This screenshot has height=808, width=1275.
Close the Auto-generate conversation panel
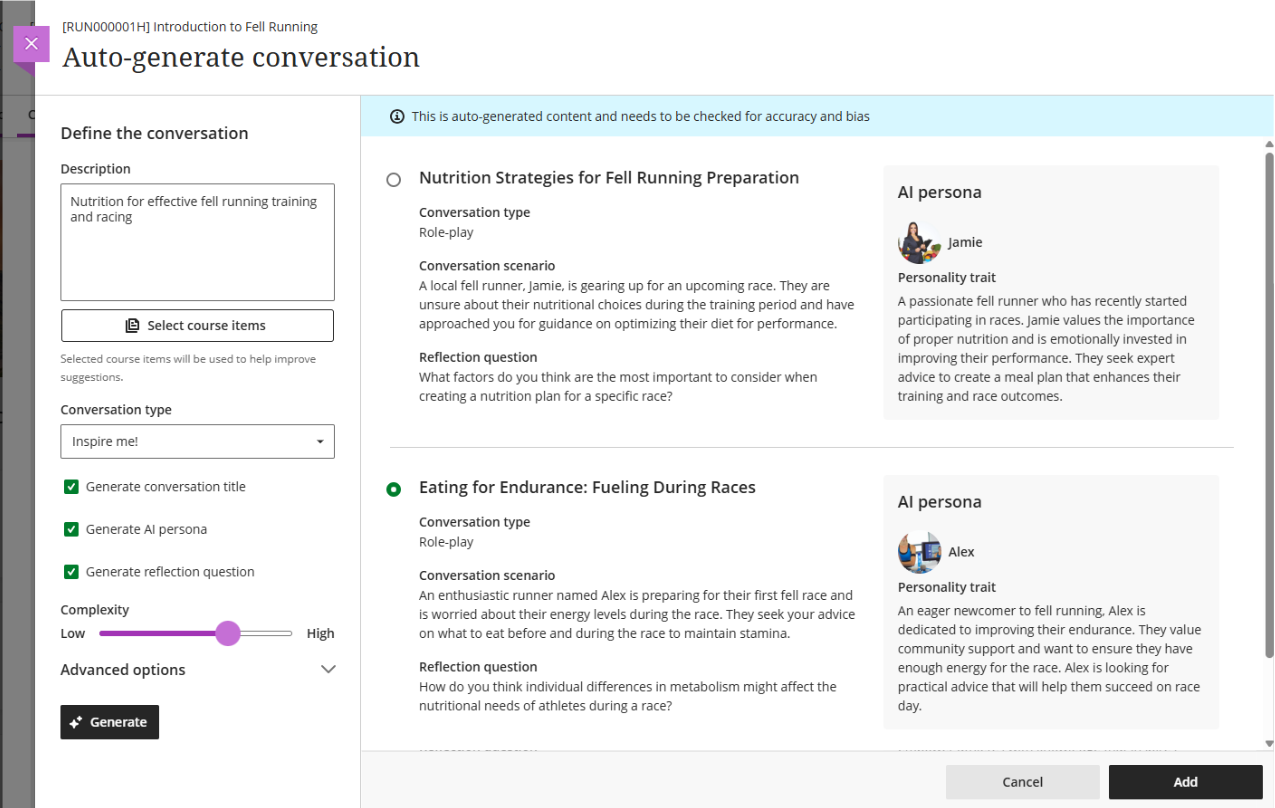click(x=31, y=44)
